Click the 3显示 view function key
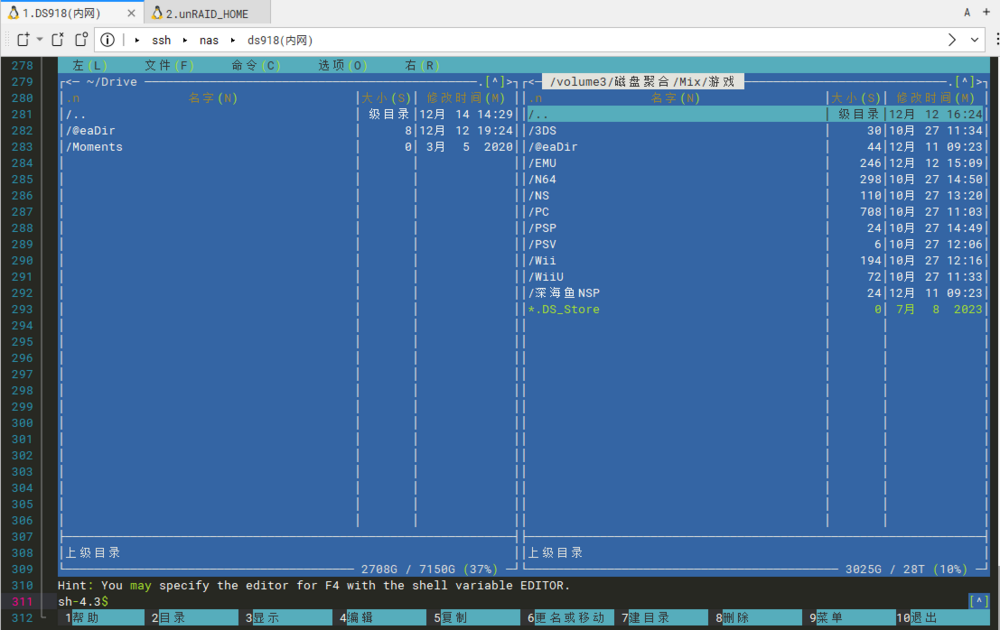Viewport: 1000px width, 630px height. (288, 617)
